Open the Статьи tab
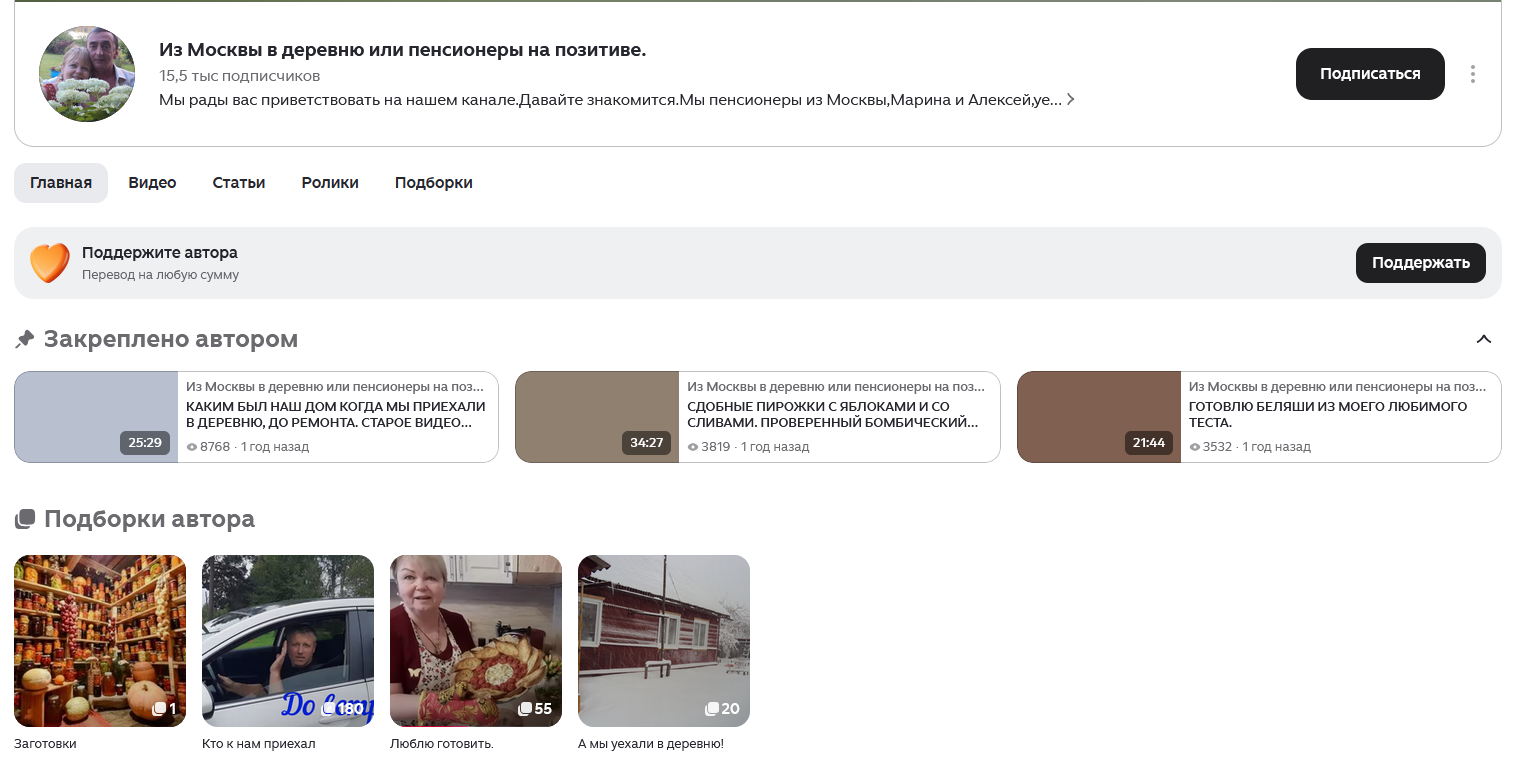 pyautogui.click(x=239, y=183)
